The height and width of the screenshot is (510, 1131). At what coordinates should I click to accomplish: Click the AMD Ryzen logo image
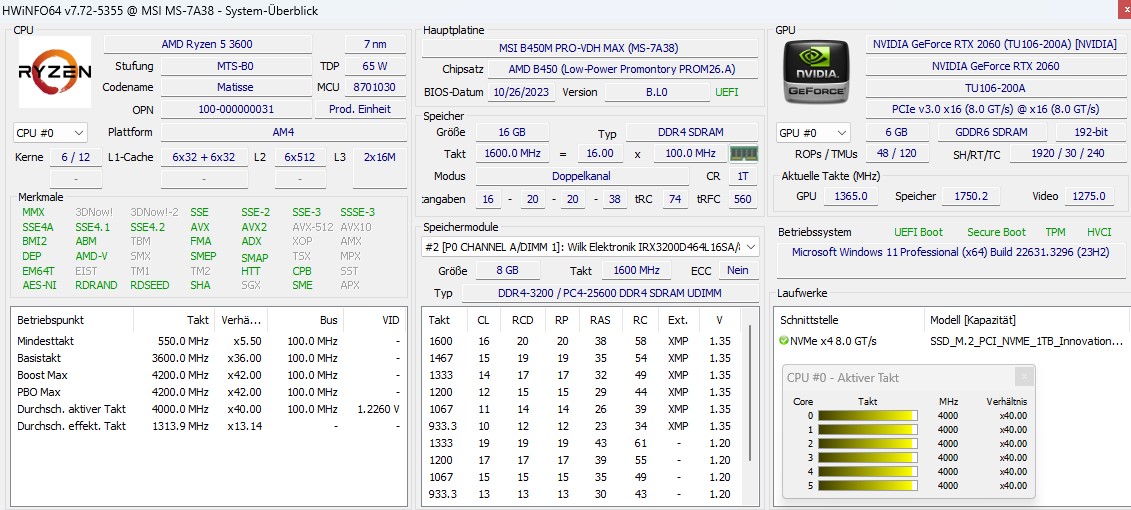pos(55,71)
